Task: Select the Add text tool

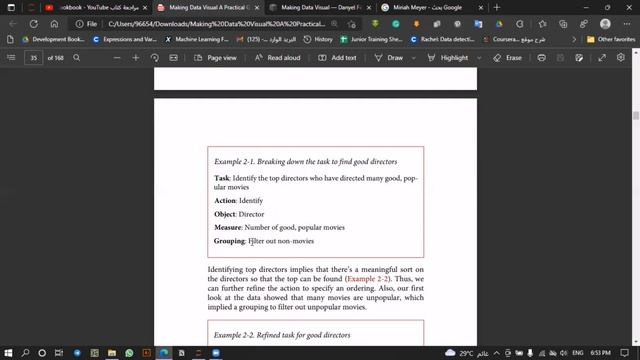Action: point(337,58)
